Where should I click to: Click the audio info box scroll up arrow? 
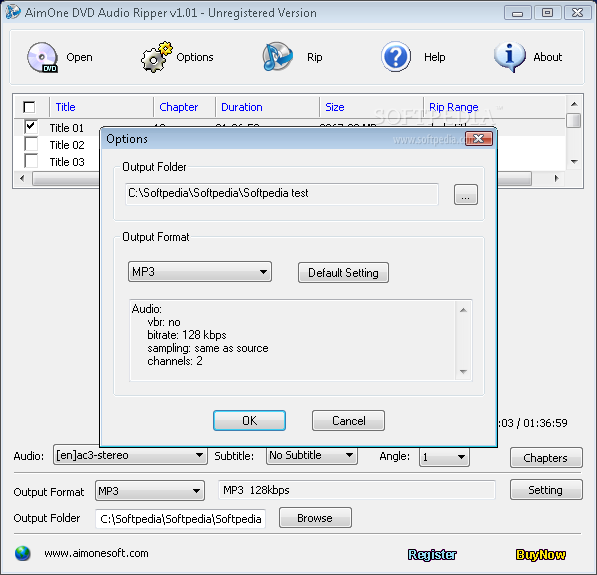click(x=463, y=310)
